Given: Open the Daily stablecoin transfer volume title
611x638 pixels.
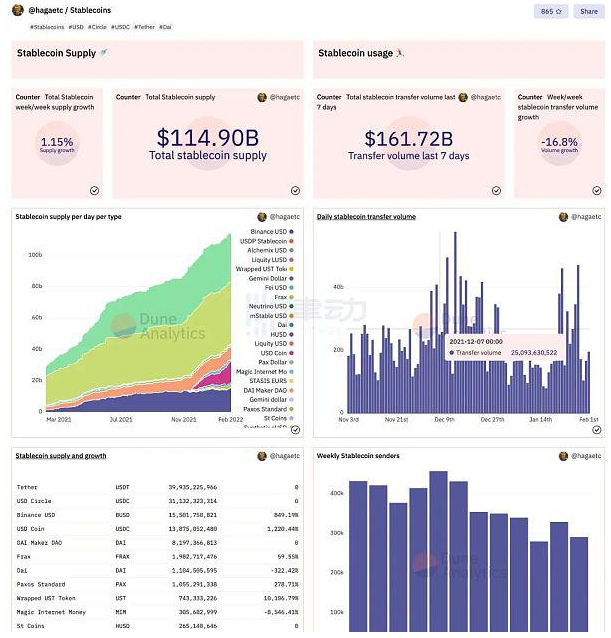Looking at the screenshot, I should tap(366, 216).
